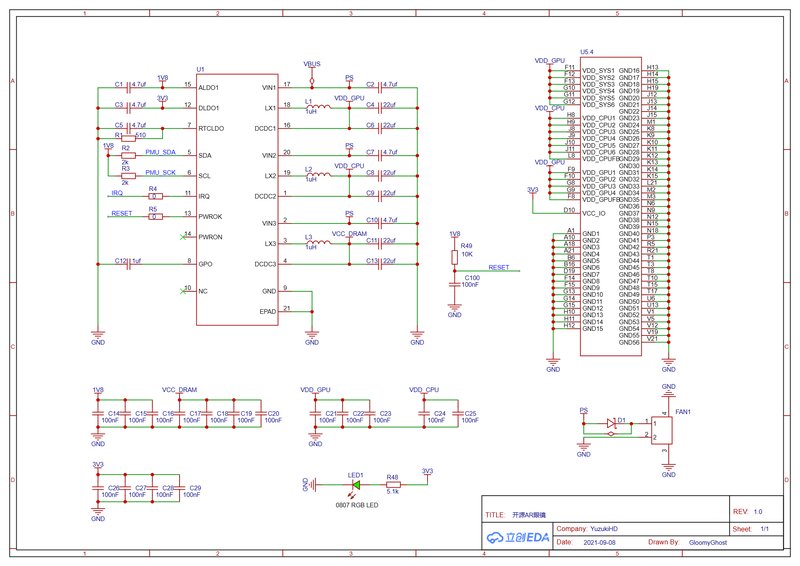Click capacitor C1 4.7uf symbol
Image resolution: width=800 pixels, height=566 pixels.
pos(129,87)
